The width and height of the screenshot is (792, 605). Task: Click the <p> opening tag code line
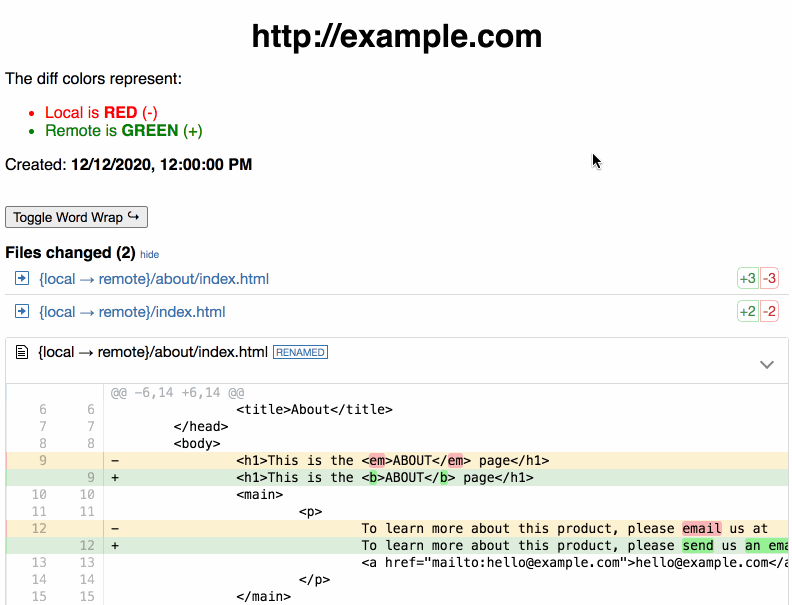coord(311,512)
